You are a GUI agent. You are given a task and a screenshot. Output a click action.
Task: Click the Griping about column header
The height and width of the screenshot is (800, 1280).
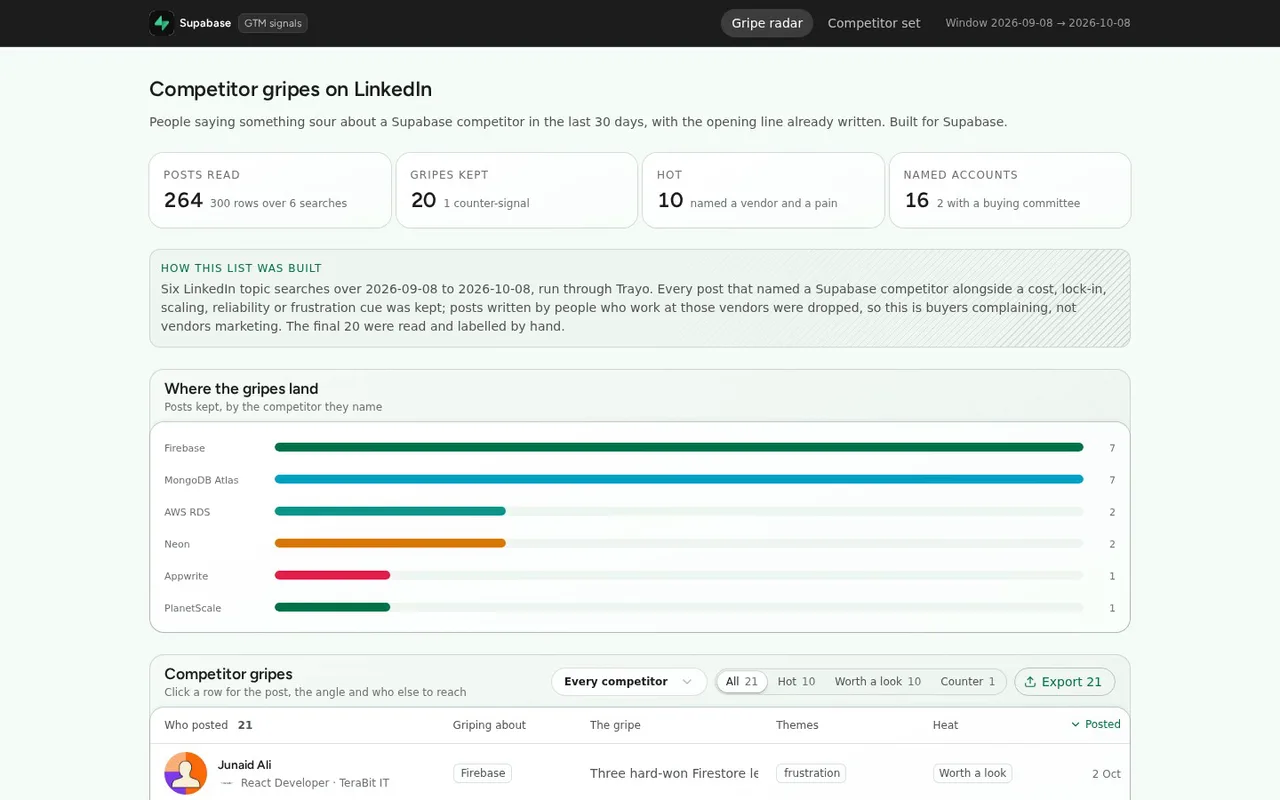pyautogui.click(x=489, y=725)
